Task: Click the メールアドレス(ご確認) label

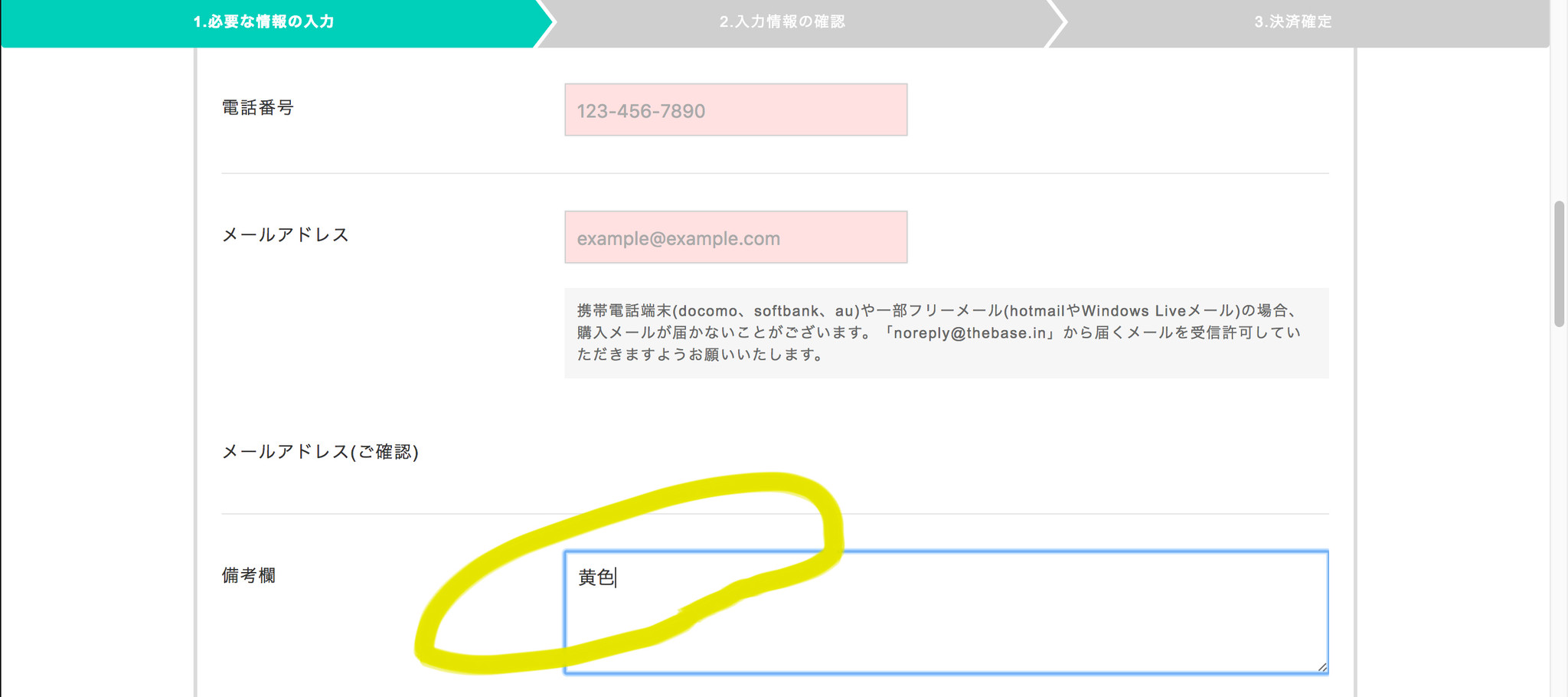Action: tap(320, 452)
